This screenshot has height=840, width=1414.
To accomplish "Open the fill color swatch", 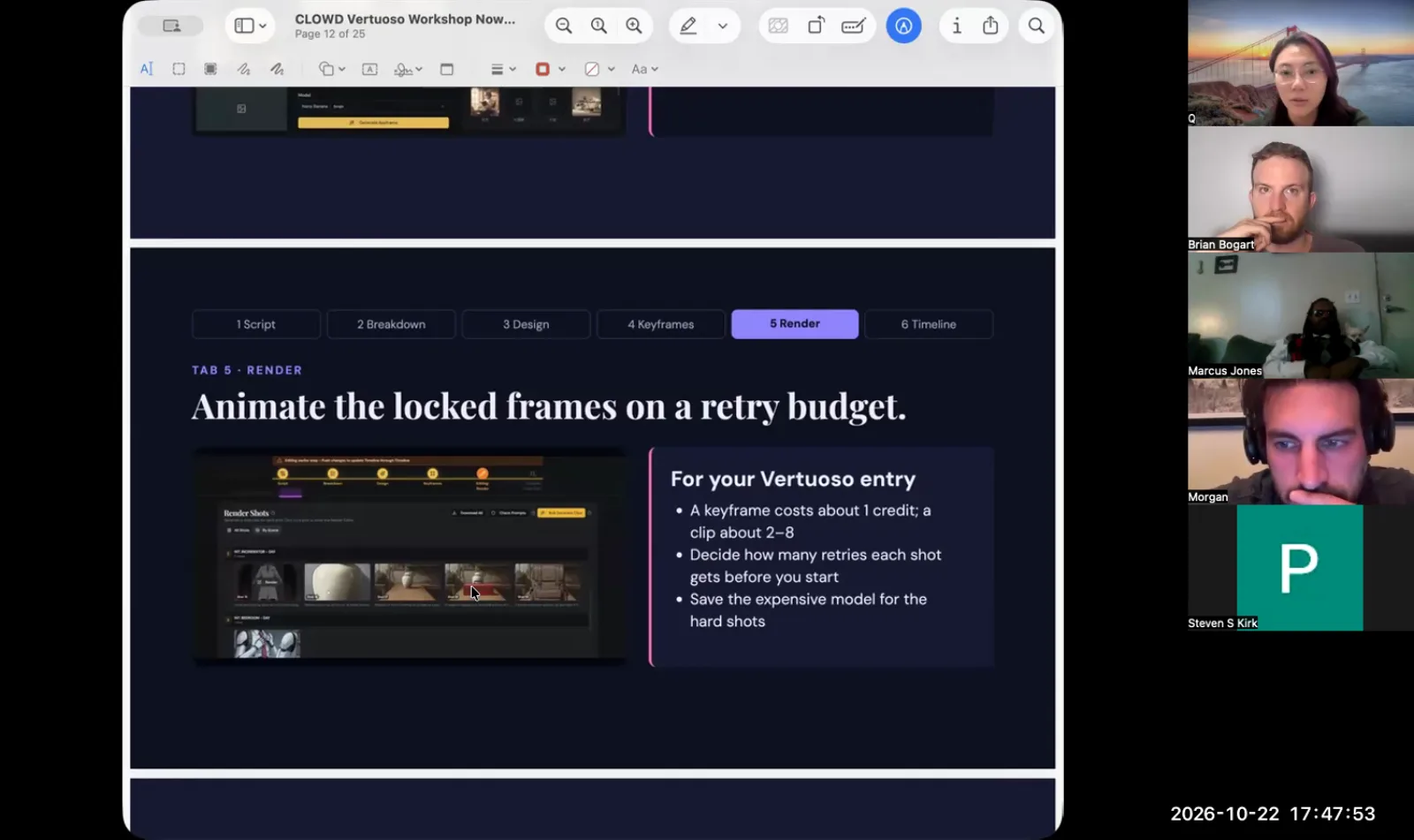I will pos(592,69).
